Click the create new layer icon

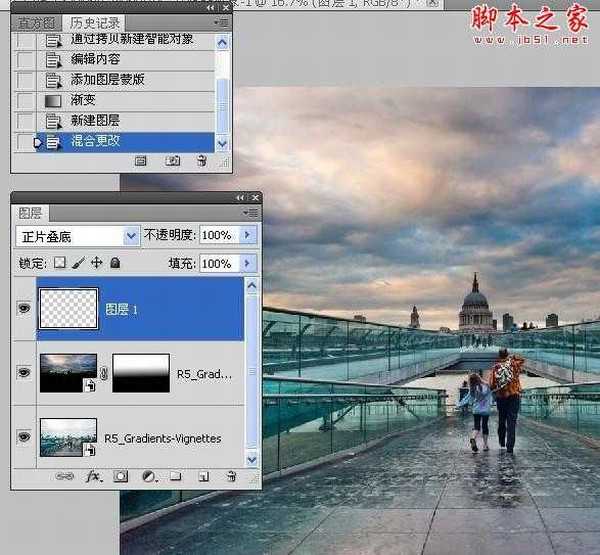[x=201, y=477]
